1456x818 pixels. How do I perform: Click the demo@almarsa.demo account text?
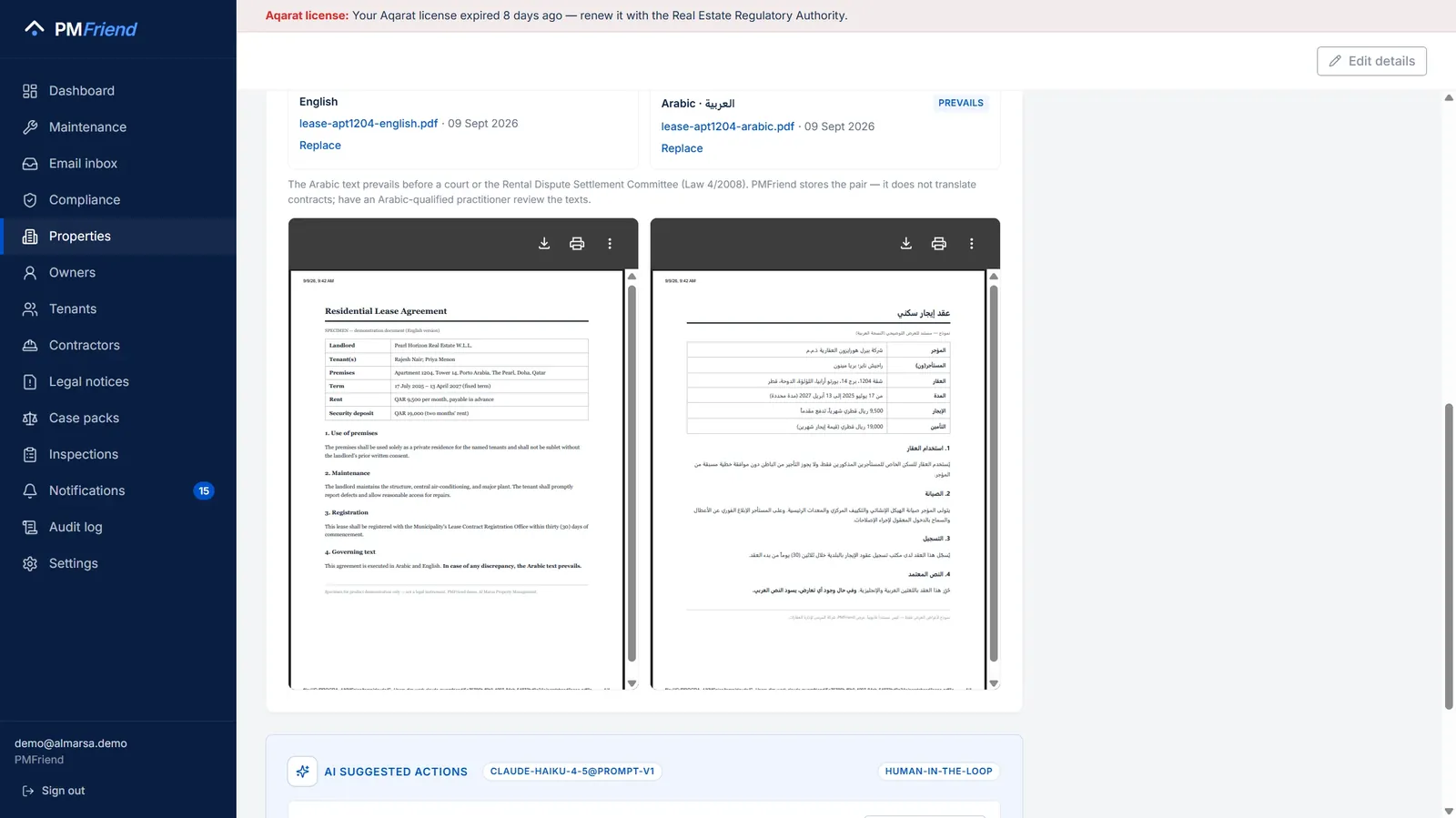[71, 743]
